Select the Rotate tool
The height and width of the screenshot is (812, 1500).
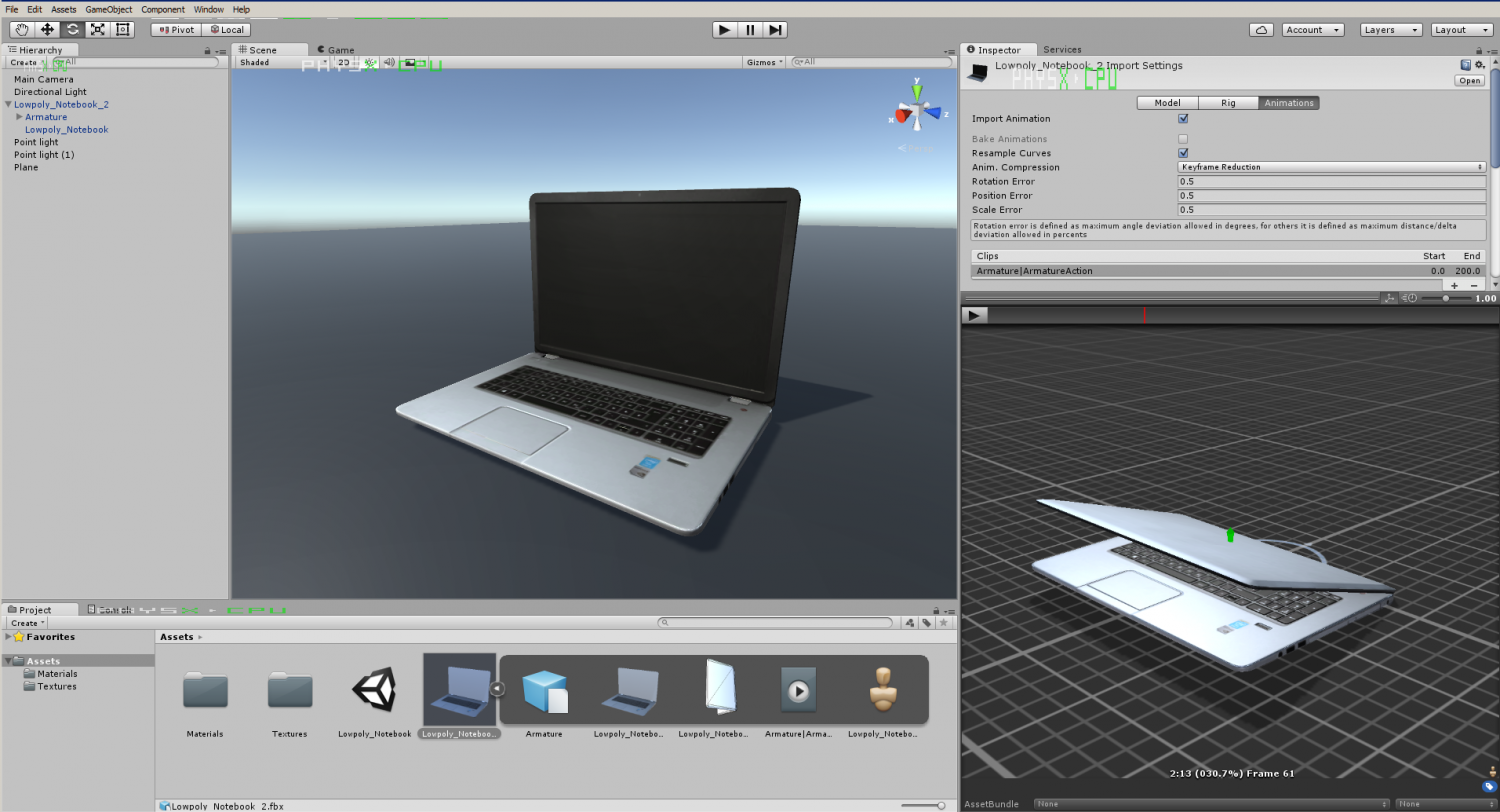72,30
